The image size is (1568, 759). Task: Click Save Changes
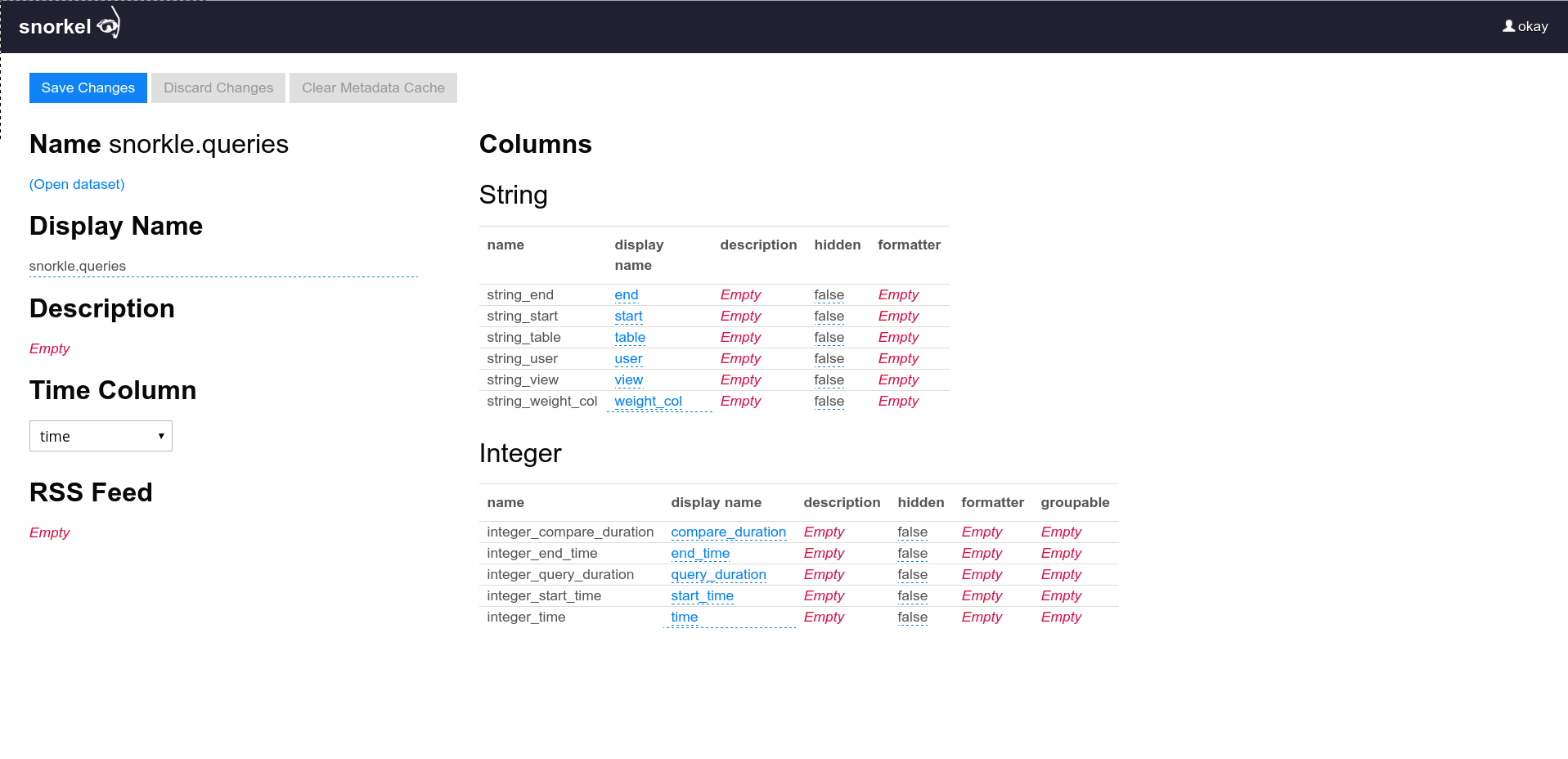tap(88, 88)
